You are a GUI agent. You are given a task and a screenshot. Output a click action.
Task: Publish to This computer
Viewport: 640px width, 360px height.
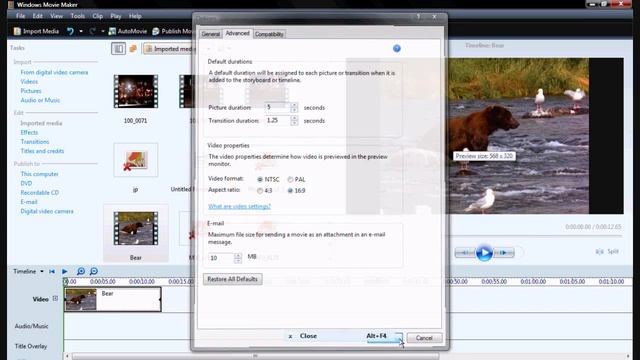39,174
